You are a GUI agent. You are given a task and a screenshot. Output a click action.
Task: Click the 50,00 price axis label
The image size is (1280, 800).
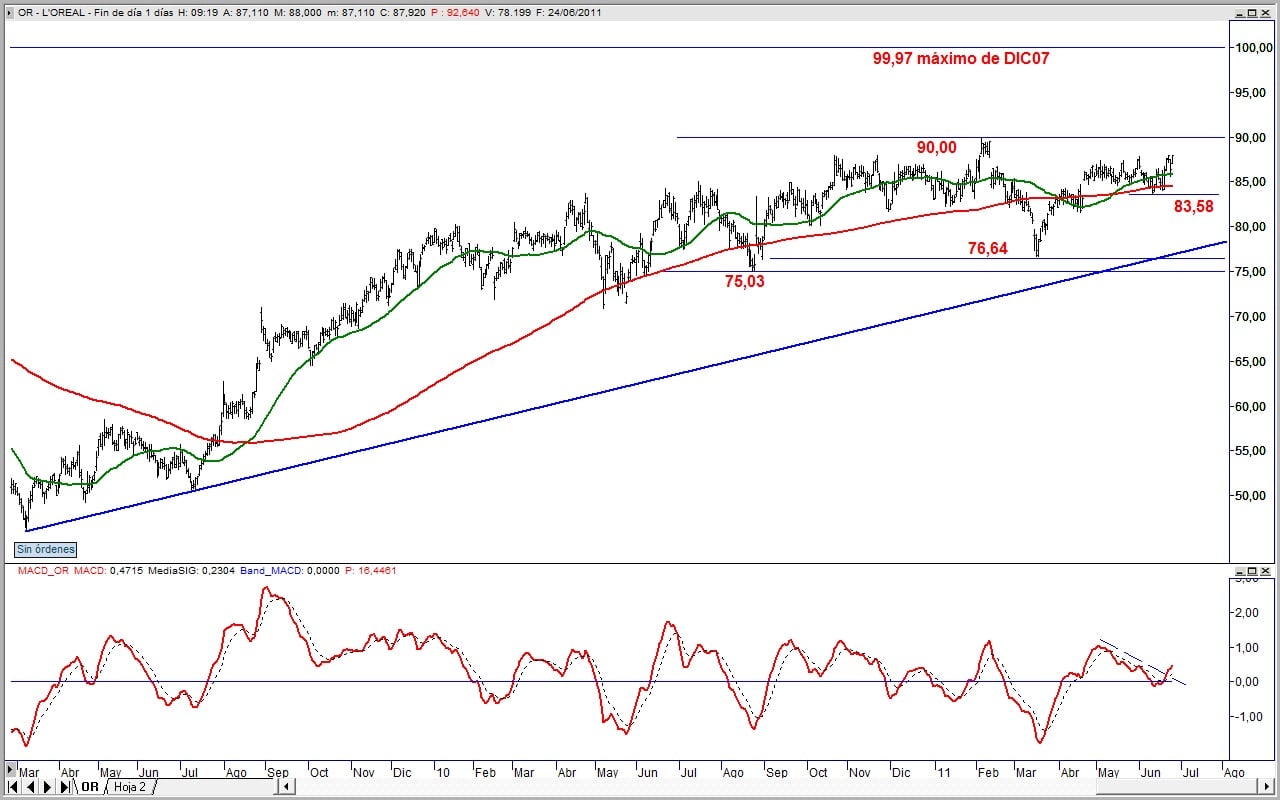[1251, 496]
